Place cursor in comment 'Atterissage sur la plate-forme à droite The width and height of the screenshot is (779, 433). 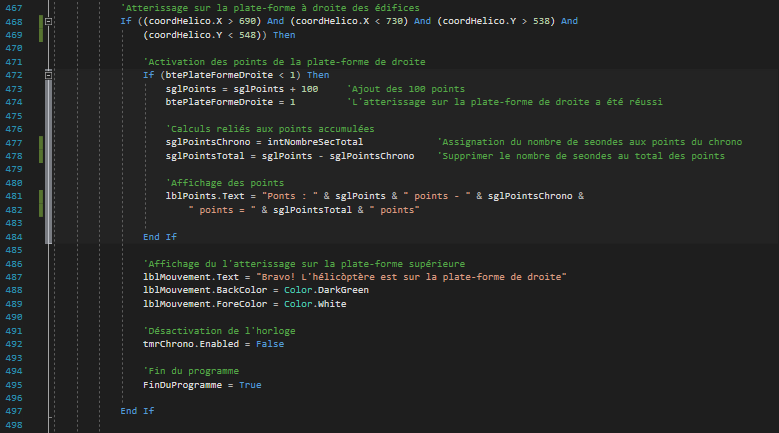pyautogui.click(x=270, y=8)
